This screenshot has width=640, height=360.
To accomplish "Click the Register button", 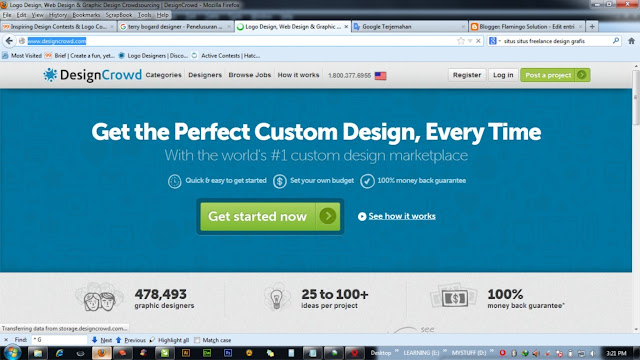I will coord(467,75).
